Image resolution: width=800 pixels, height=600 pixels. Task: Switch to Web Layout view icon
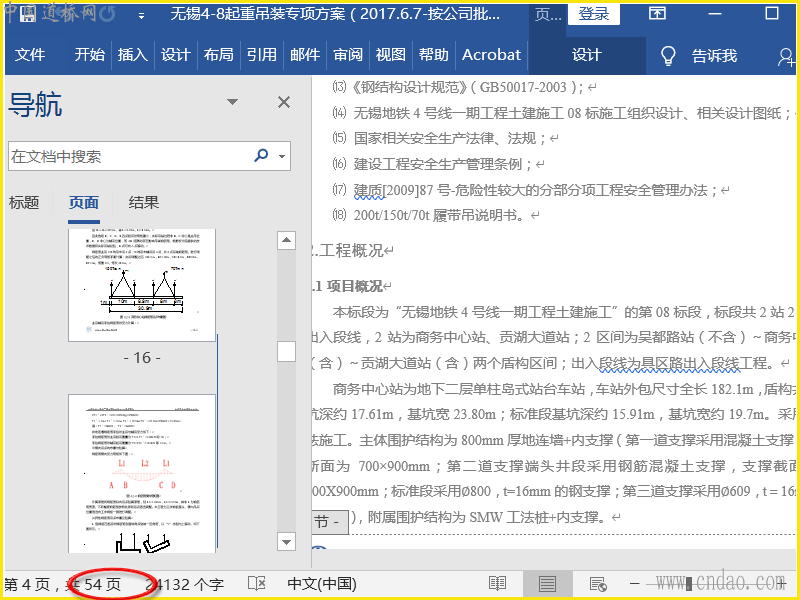(598, 583)
